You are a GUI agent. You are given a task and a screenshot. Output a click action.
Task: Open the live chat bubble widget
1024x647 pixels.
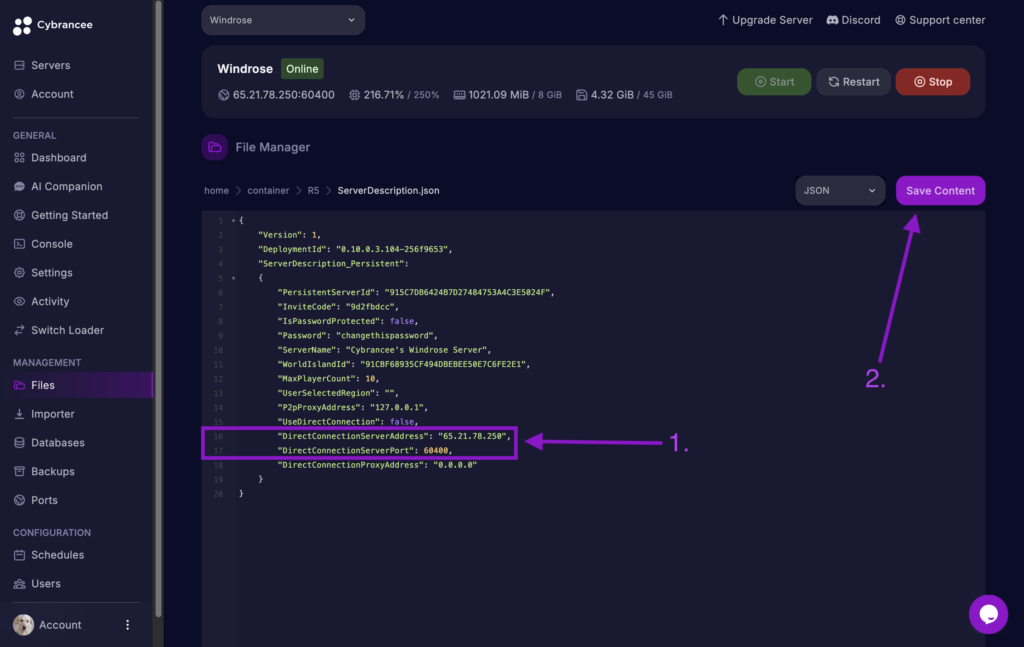click(x=988, y=614)
